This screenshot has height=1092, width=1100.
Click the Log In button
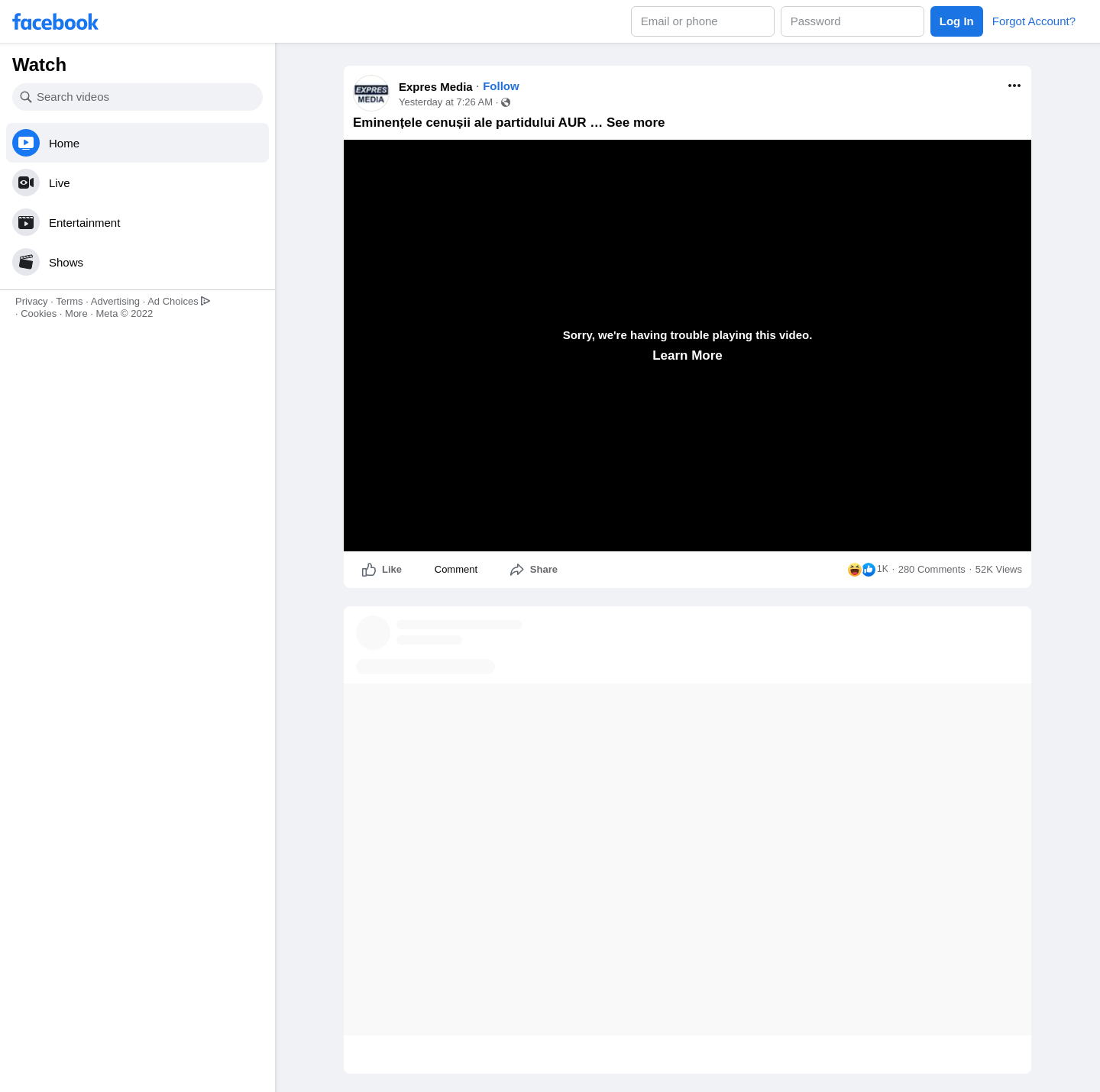[x=956, y=21]
